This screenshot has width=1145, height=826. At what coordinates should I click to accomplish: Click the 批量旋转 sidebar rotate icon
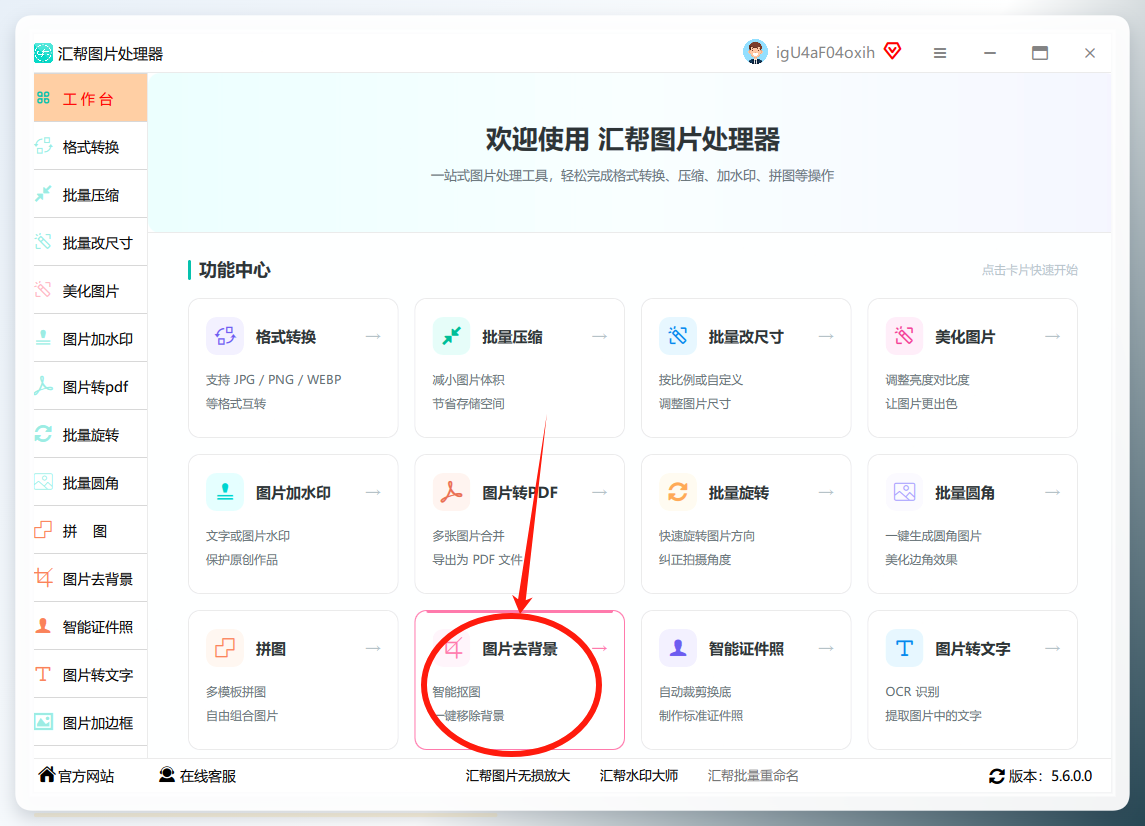click(x=43, y=434)
